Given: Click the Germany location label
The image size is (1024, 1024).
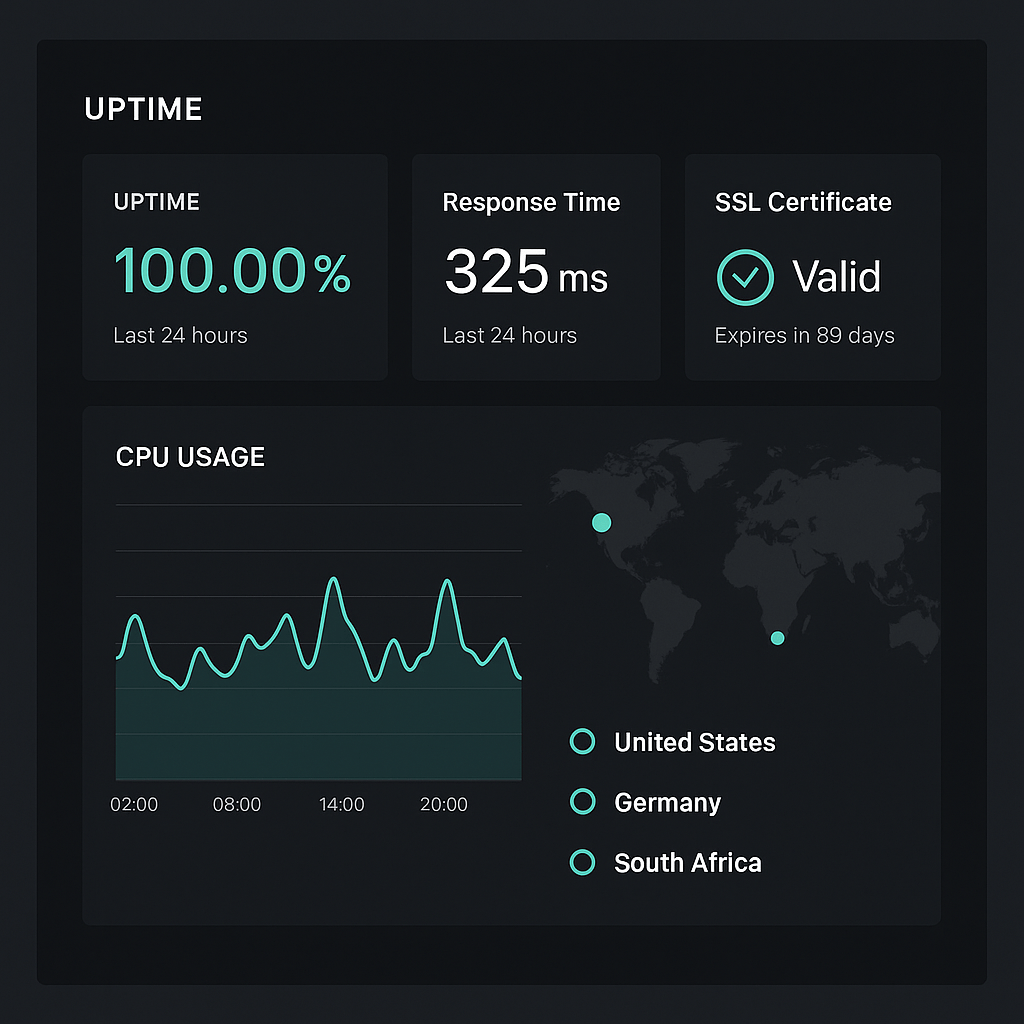Looking at the screenshot, I should [x=667, y=803].
